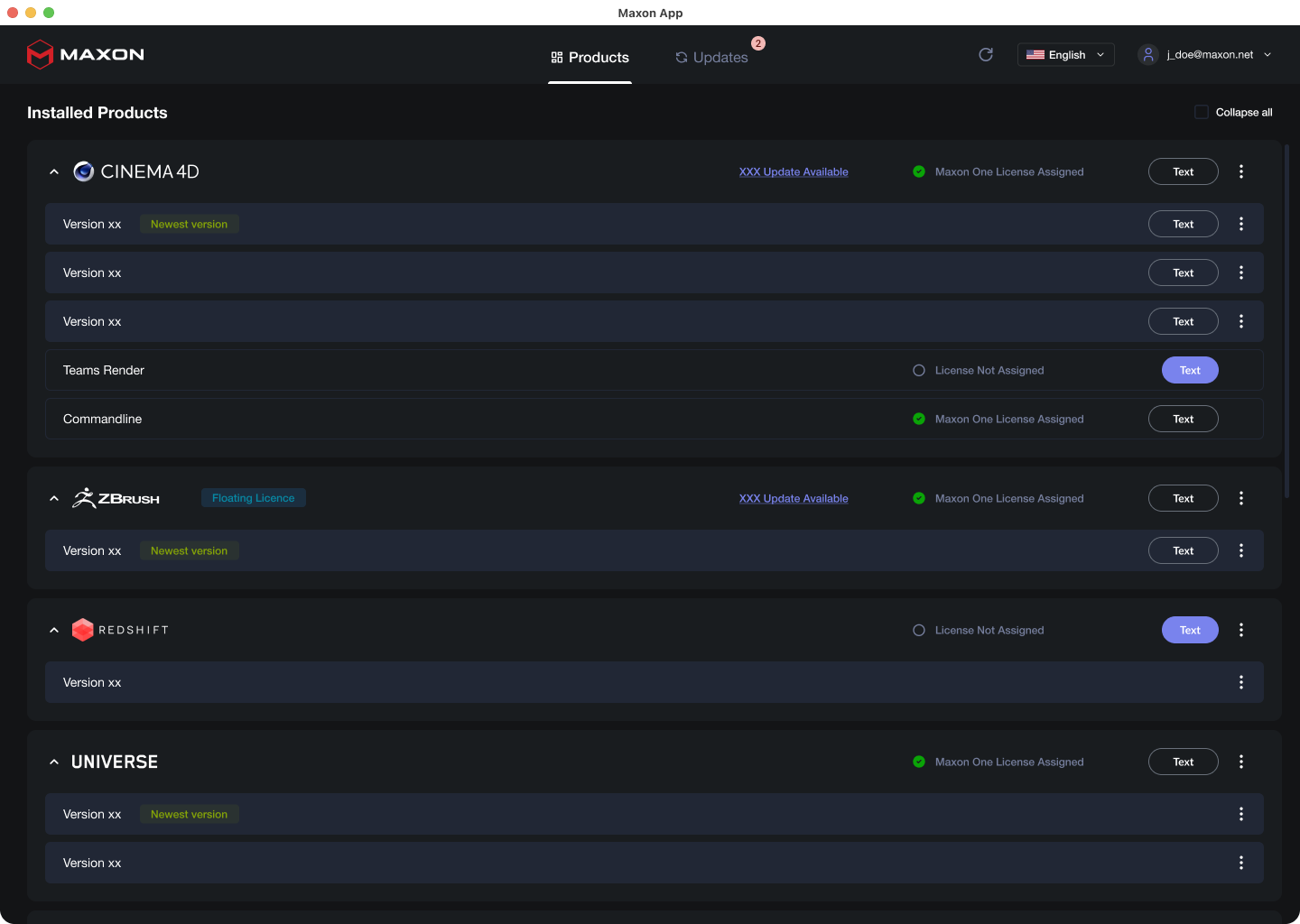
Task: Open the j_doe@maxon.net account menu
Action: tap(1205, 54)
